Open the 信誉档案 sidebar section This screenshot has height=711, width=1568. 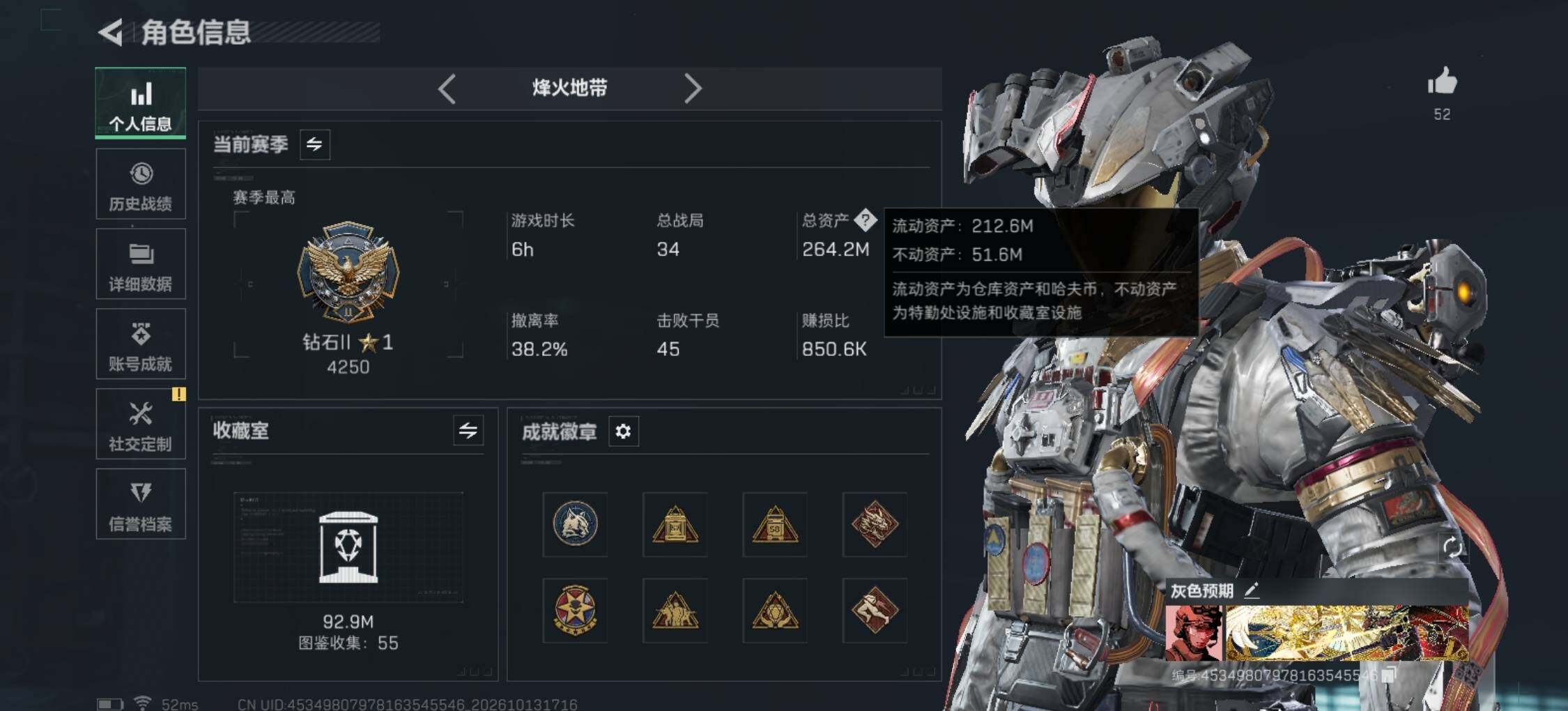[x=141, y=504]
